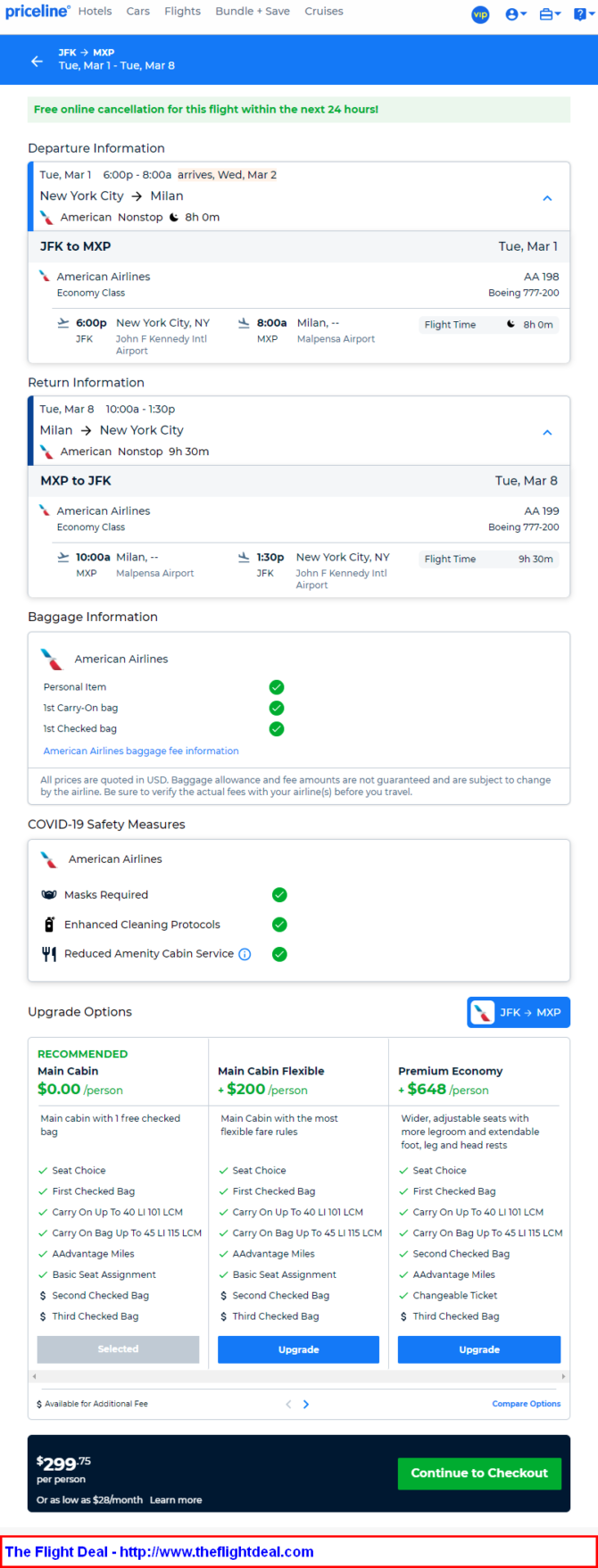This screenshot has height=1568, width=598.
Task: Go to the previous upgrade options arrow
Action: coord(288,1404)
